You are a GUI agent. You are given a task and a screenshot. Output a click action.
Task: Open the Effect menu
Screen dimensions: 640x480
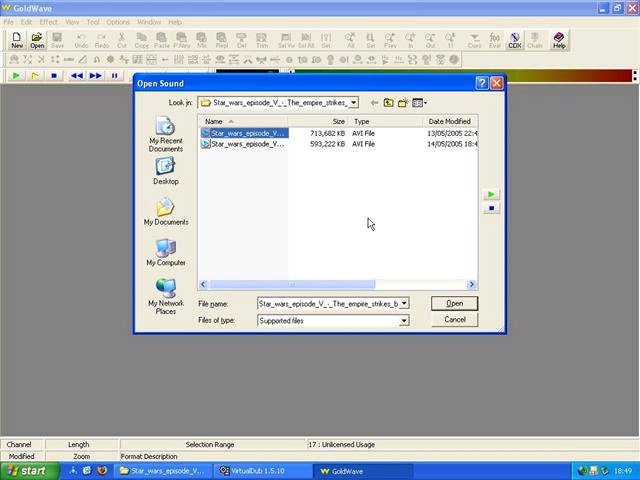click(x=49, y=22)
